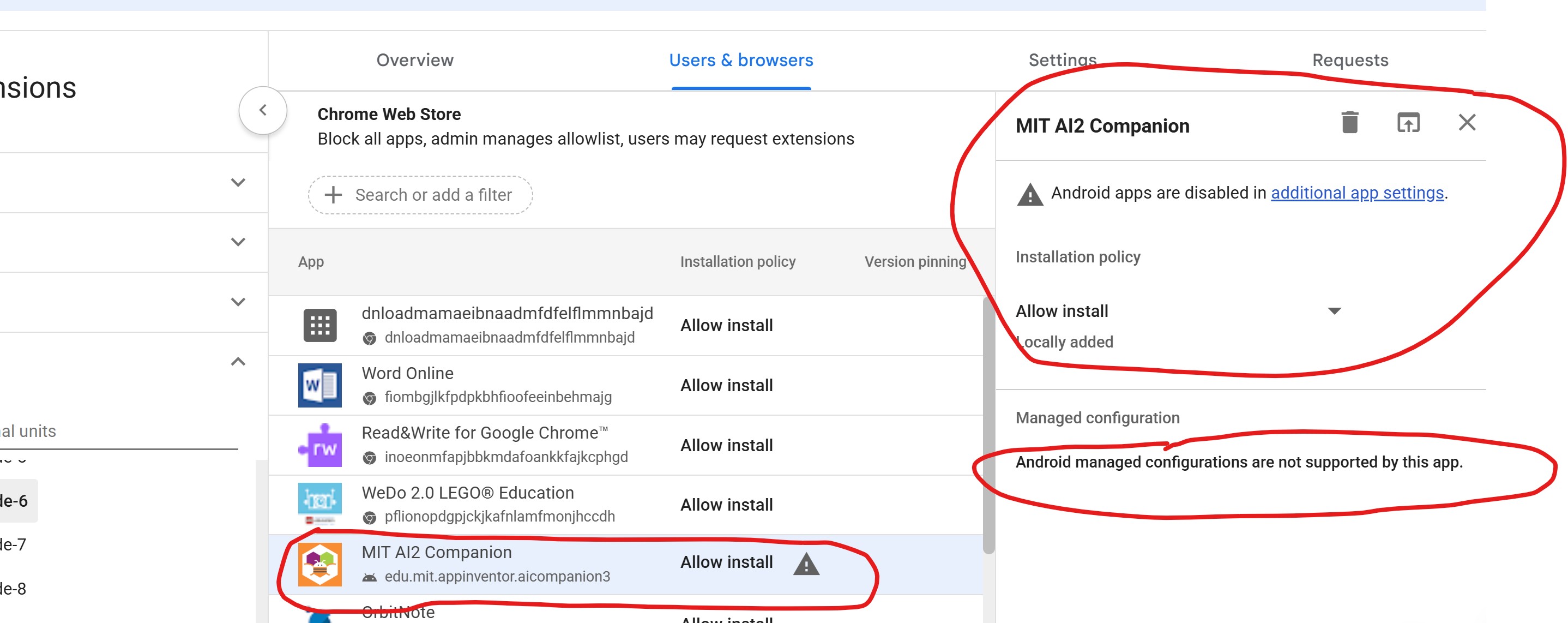Click the Read&Write puzzle piece icon
The width and height of the screenshot is (1568, 623).
pyautogui.click(x=321, y=446)
